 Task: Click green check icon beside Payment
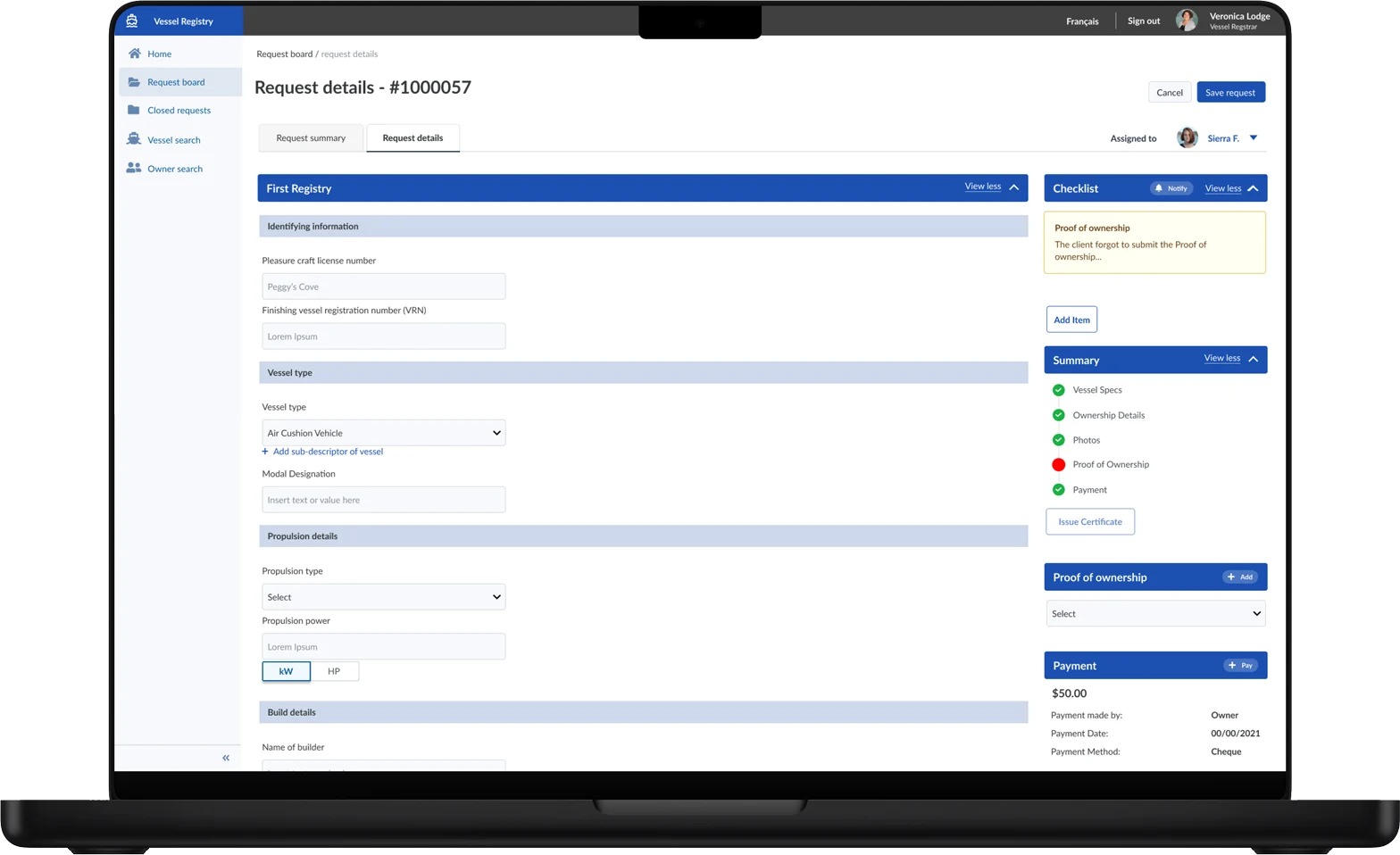coord(1058,489)
